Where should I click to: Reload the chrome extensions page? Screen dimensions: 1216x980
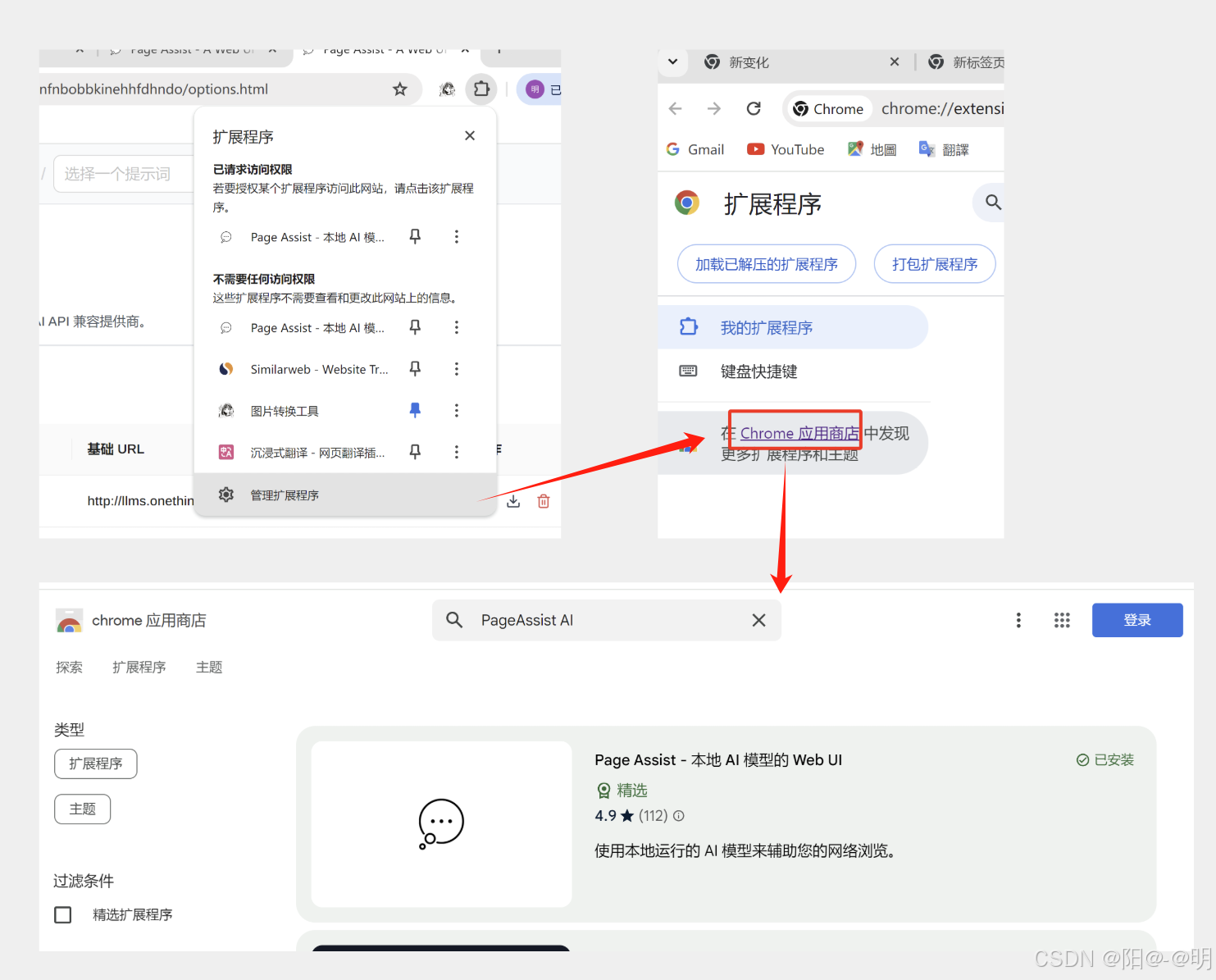[x=754, y=108]
